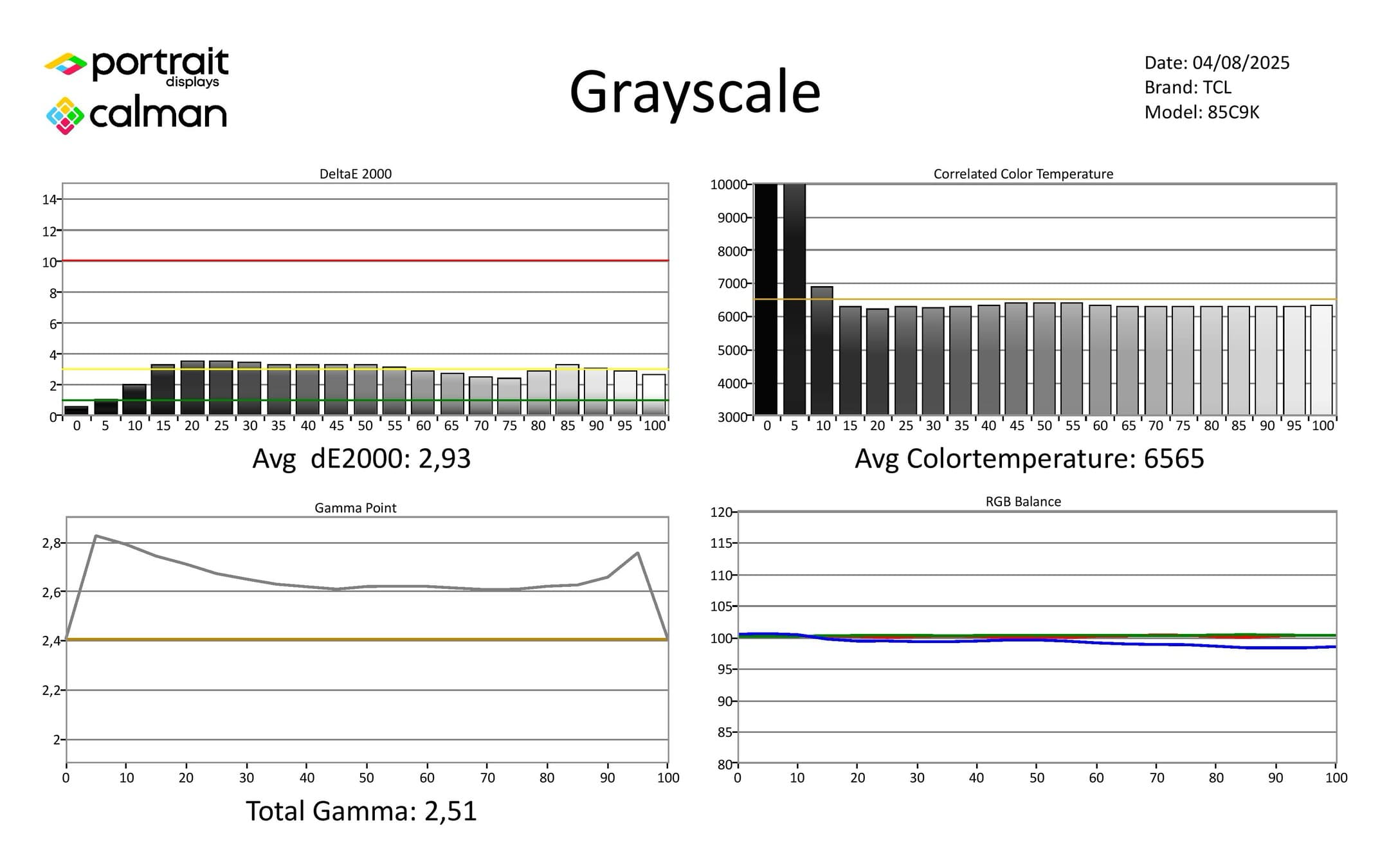Click the gamma curve peak near 5 percent
The height and width of the screenshot is (868, 1389).
pyautogui.click(x=96, y=536)
